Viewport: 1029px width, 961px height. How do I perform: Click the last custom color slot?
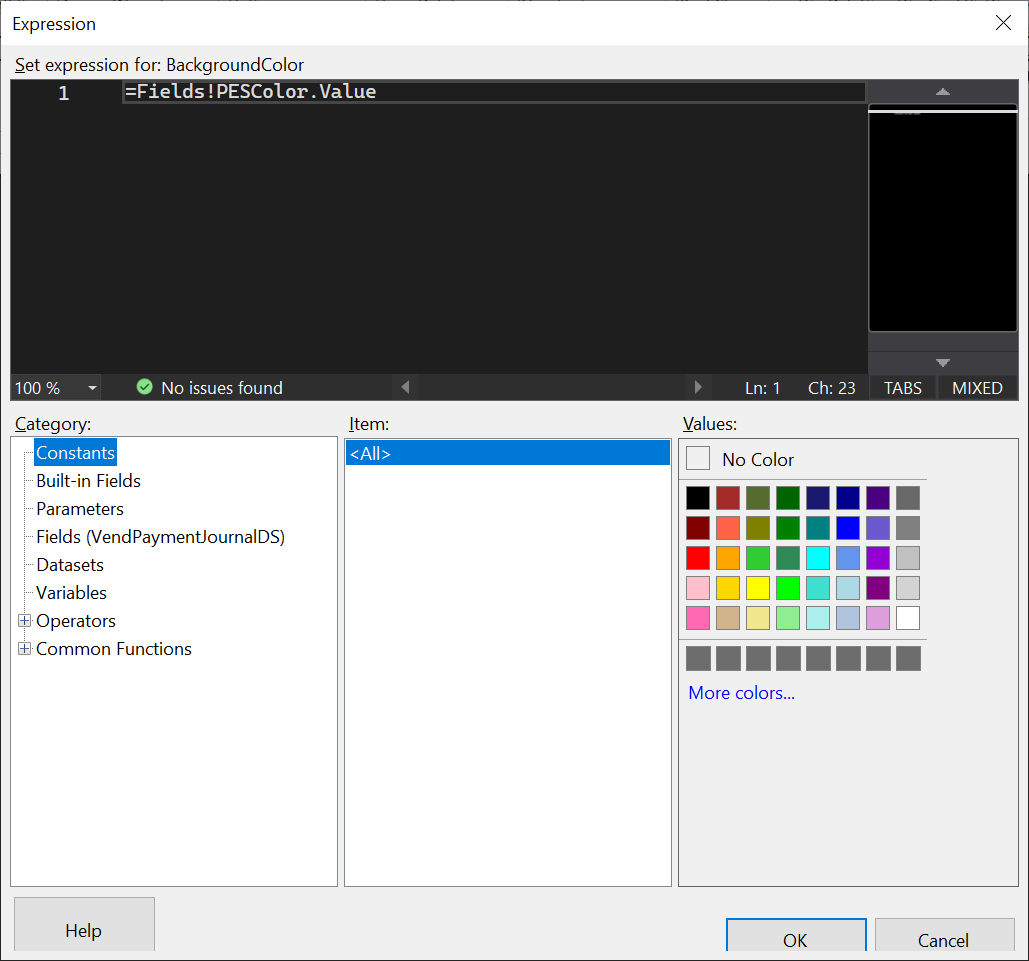coord(908,658)
